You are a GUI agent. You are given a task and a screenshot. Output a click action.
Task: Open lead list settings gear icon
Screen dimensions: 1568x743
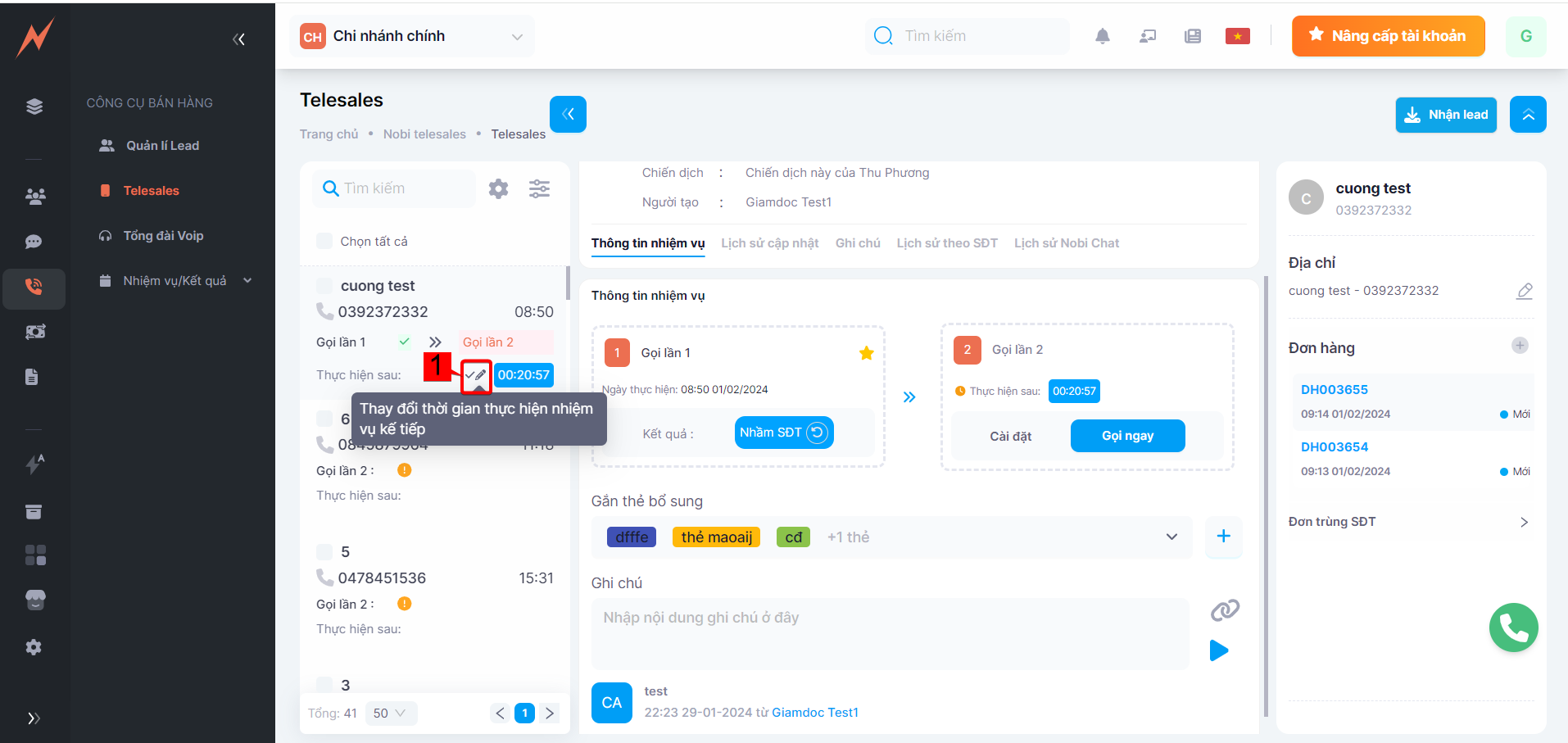[x=498, y=189]
